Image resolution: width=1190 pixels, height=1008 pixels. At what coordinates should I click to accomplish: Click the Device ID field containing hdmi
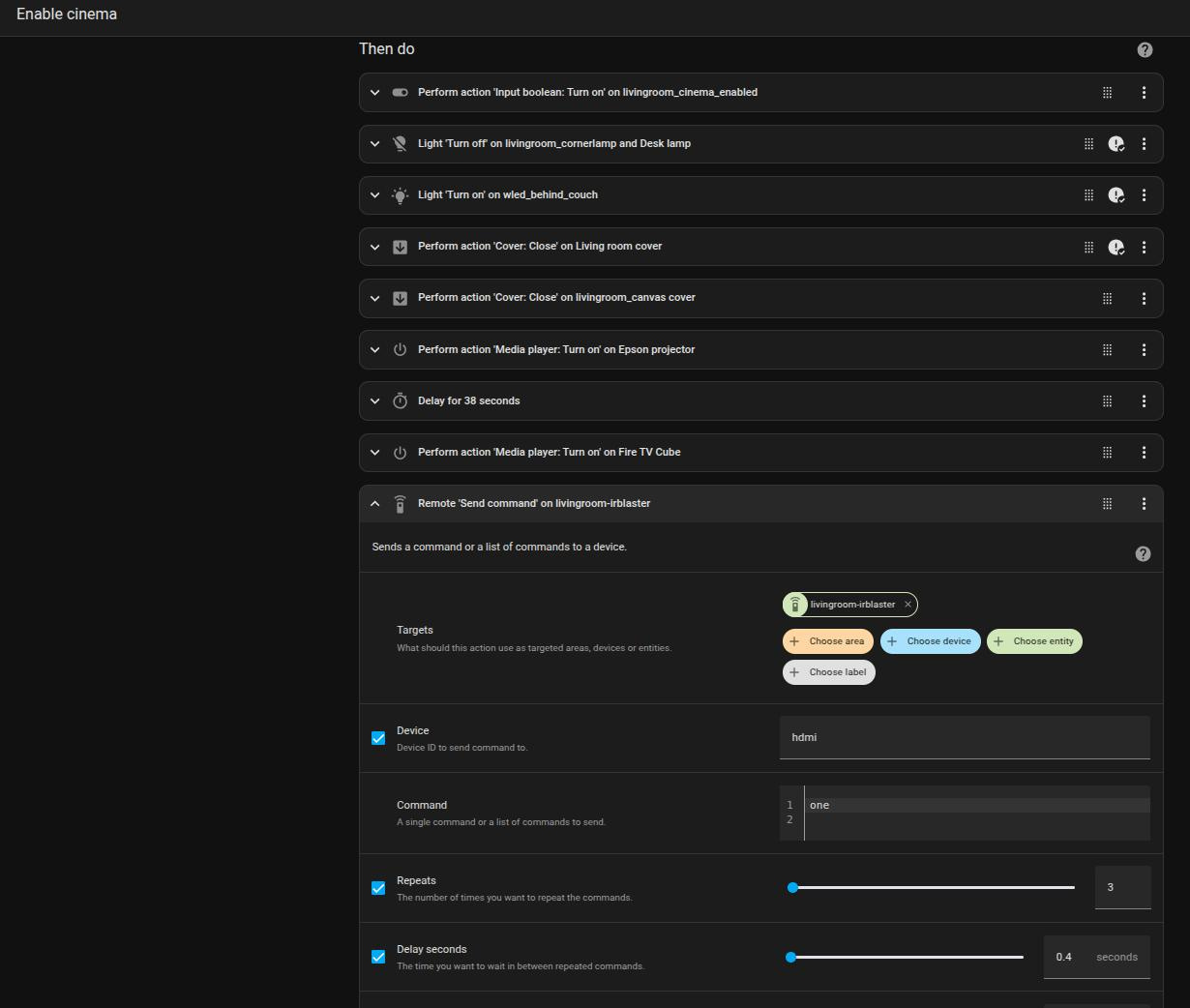point(965,737)
